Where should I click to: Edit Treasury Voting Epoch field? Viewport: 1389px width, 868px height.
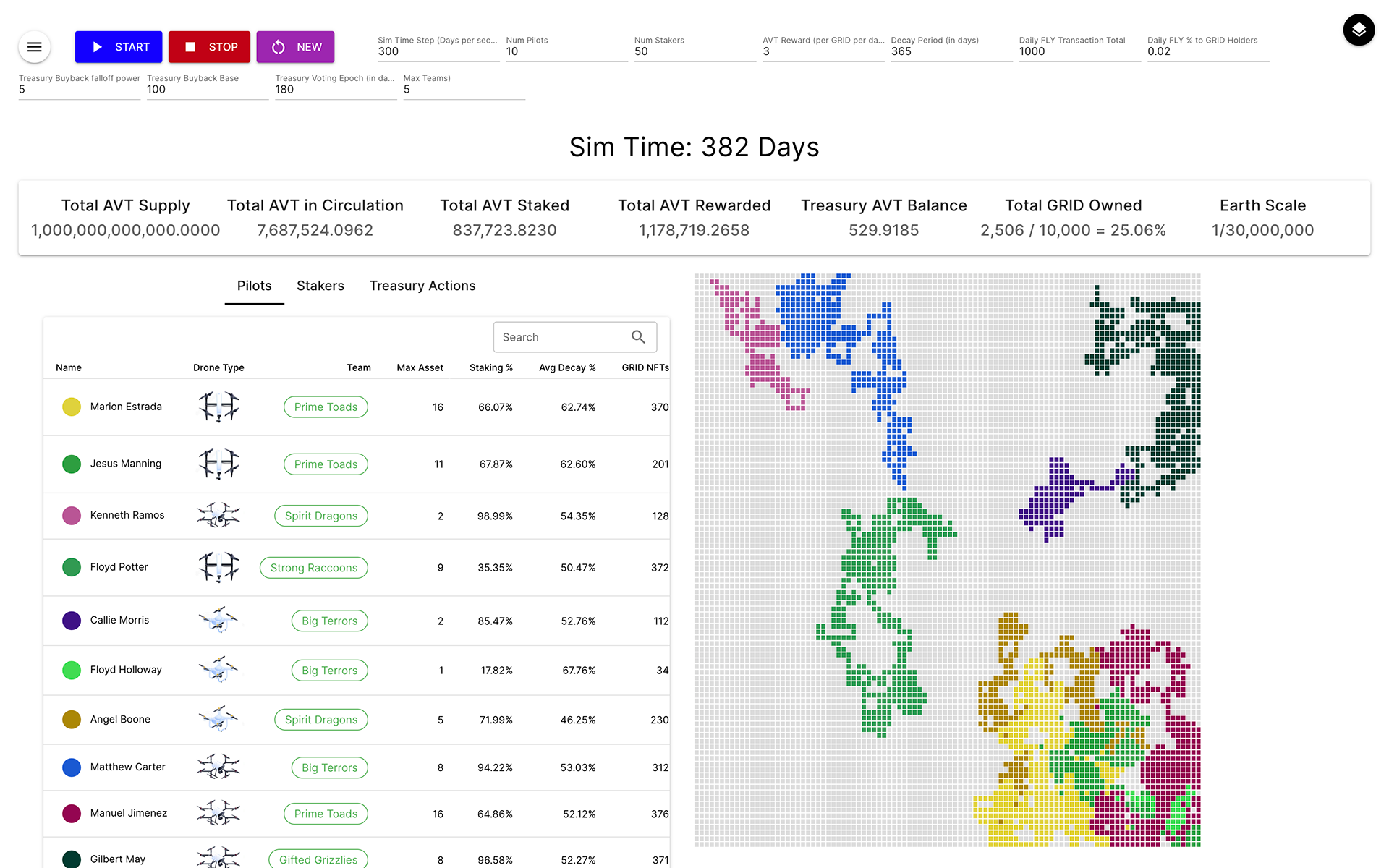tap(336, 90)
